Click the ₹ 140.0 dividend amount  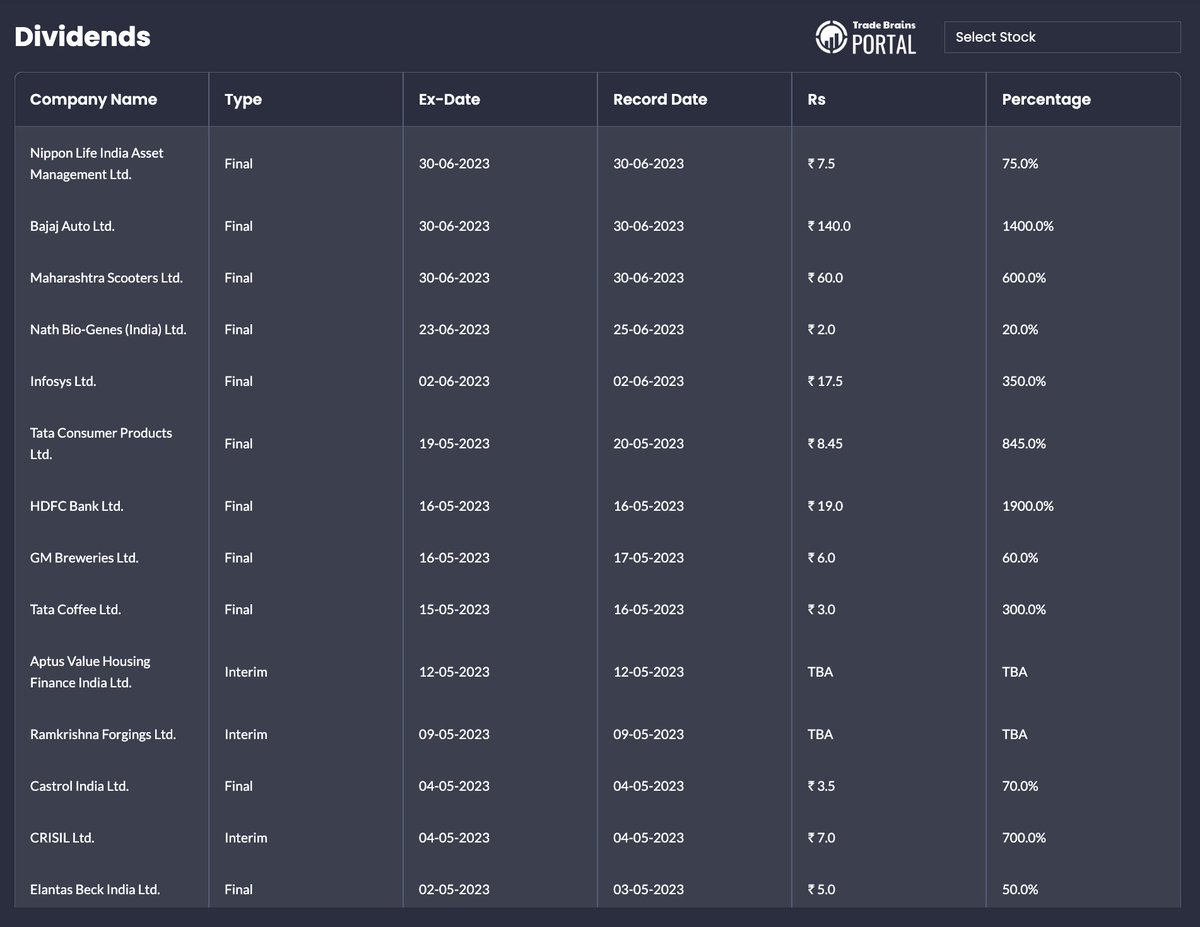(829, 226)
